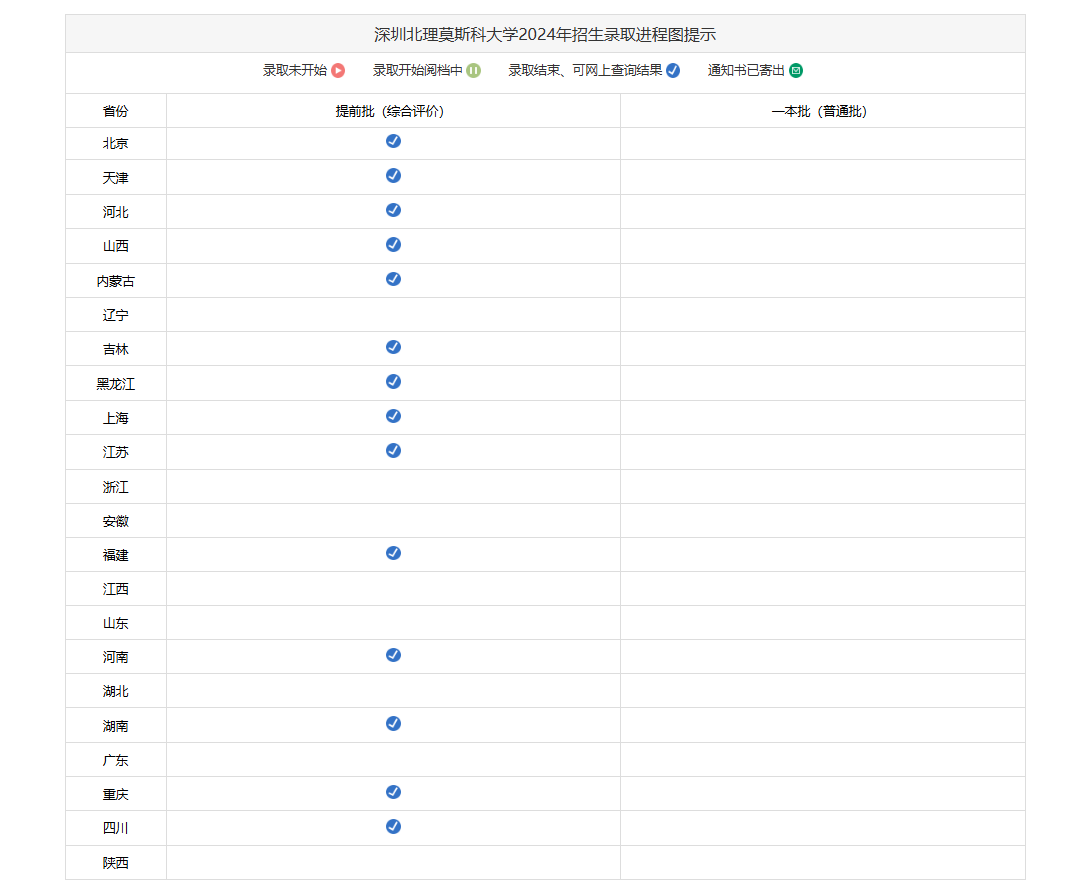Click the province name 山东
Screen dimensions: 1075x893
(116, 624)
